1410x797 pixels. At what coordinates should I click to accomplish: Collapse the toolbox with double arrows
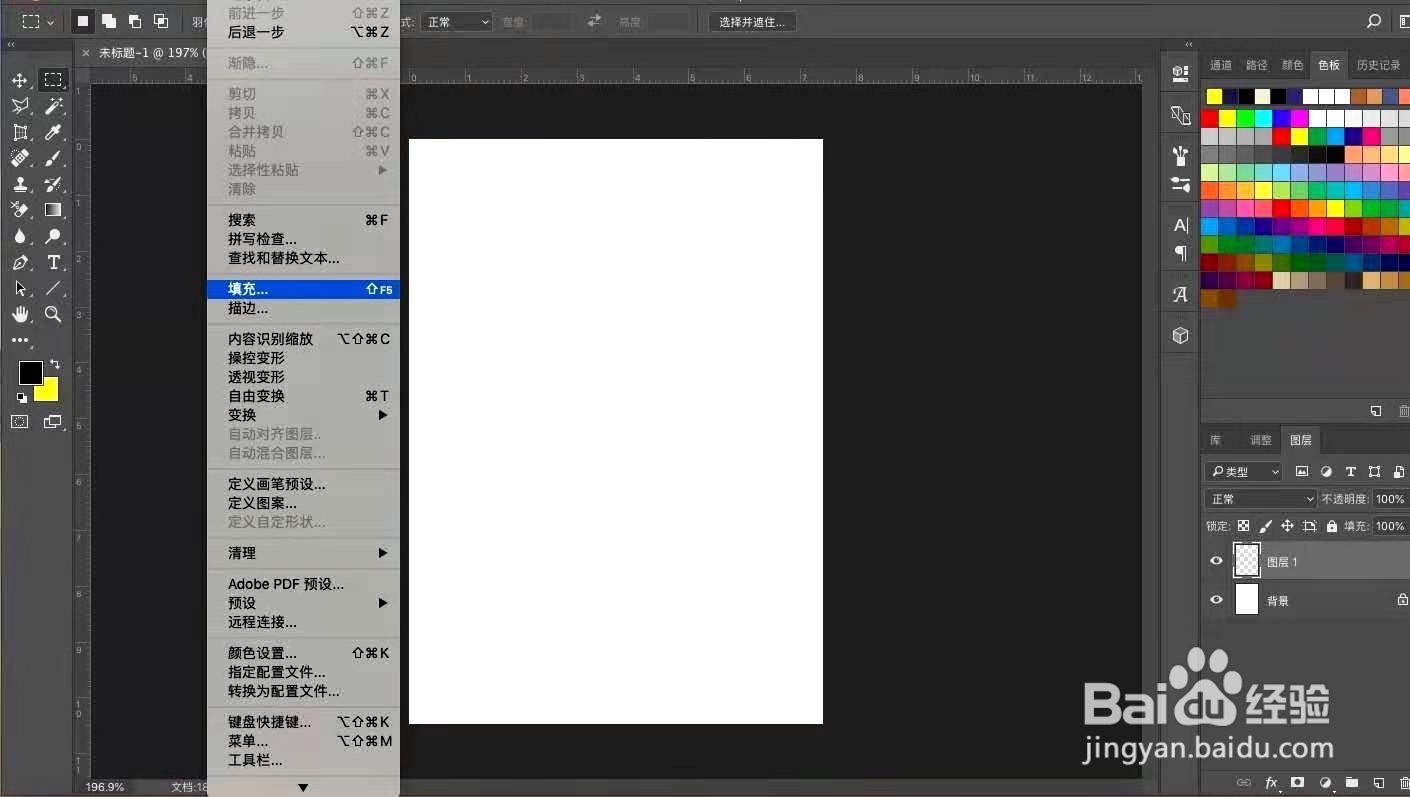point(11,46)
